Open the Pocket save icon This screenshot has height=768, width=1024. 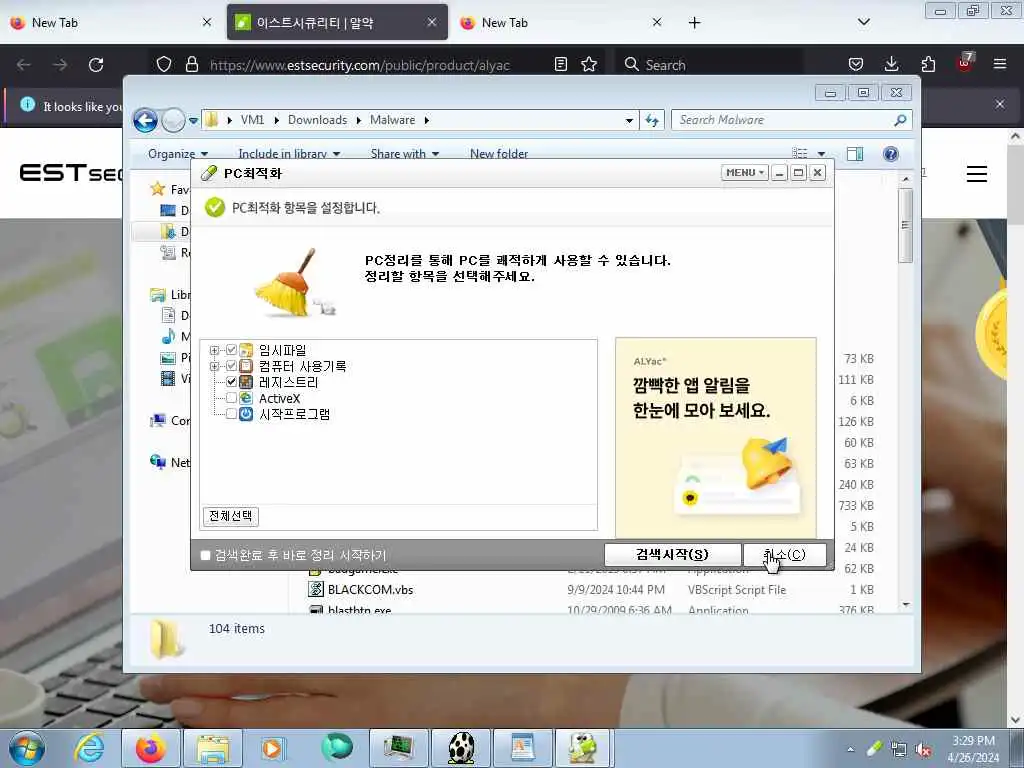pos(856,64)
